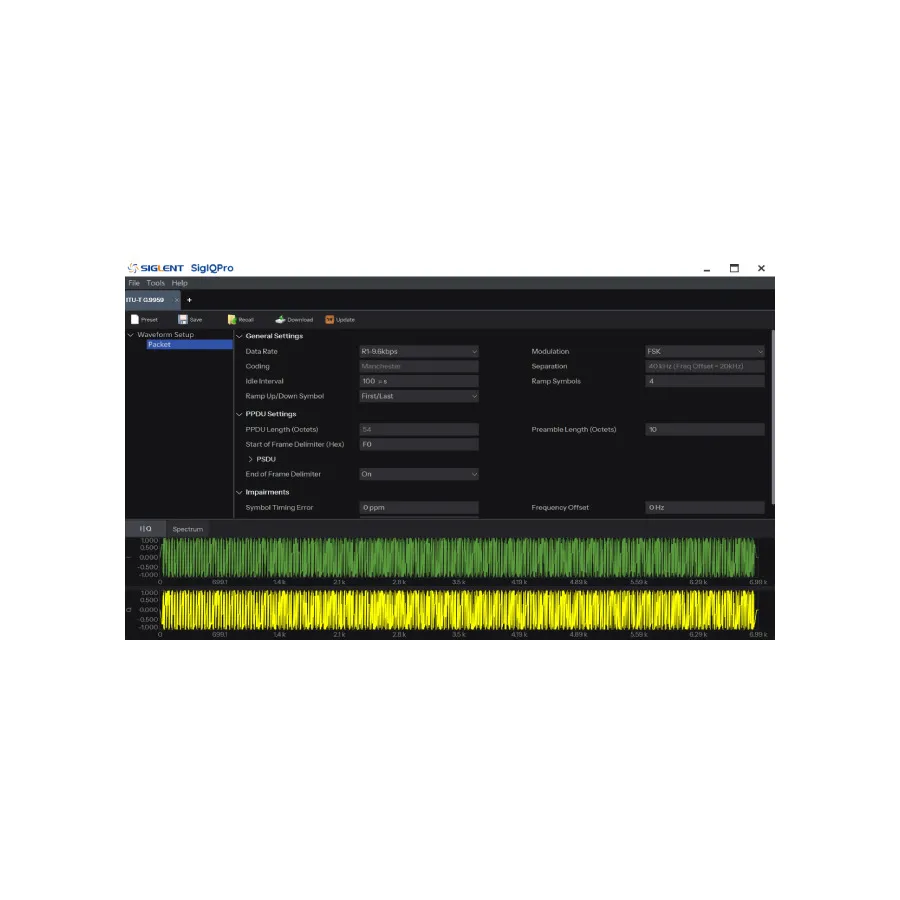Open the Help menu
Image resolution: width=900 pixels, height=900 pixels.
[x=179, y=282]
